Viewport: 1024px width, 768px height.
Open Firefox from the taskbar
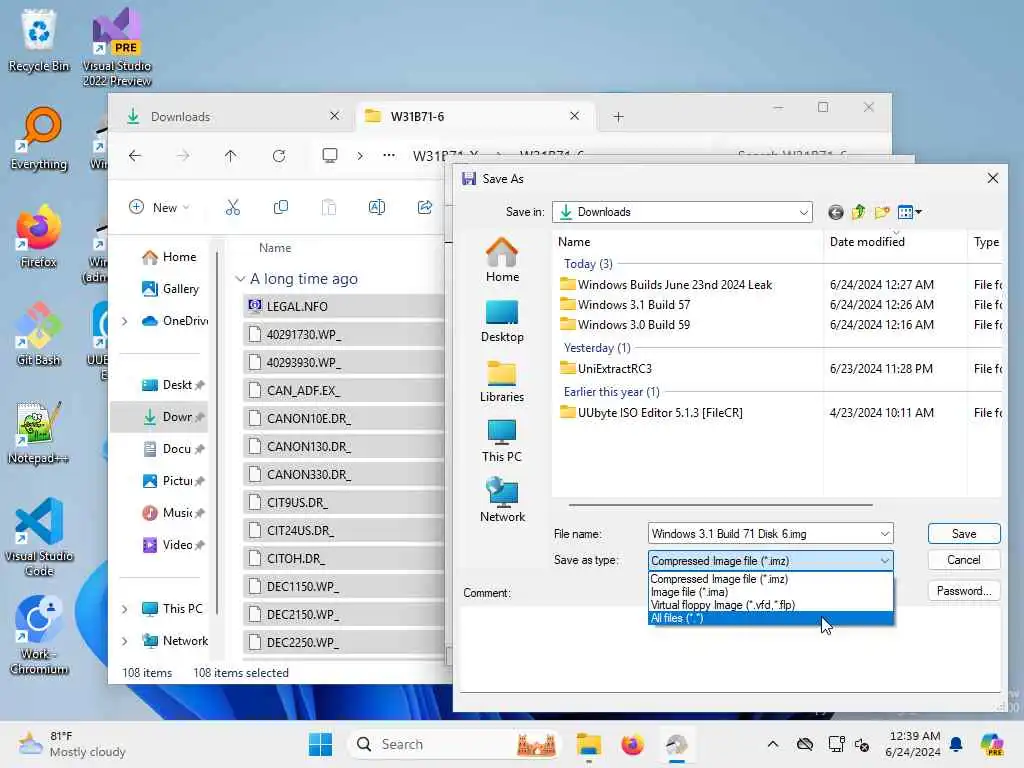tap(632, 744)
